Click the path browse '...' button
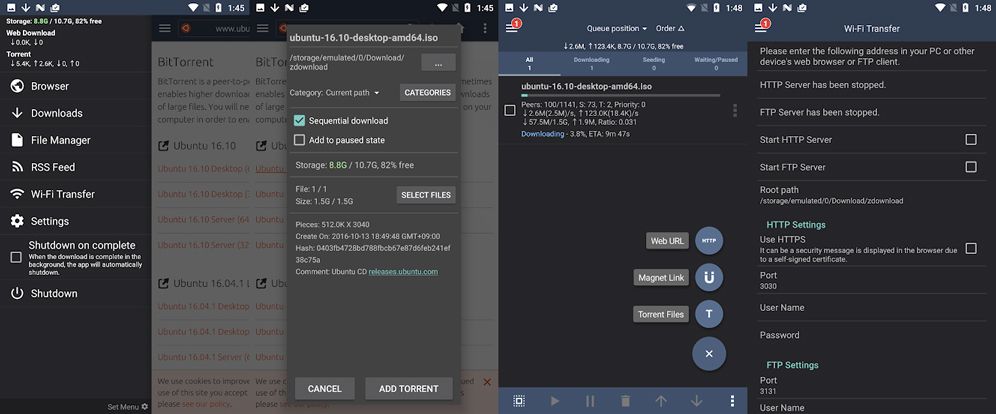Screen dimensions: 996x414 click(438, 63)
